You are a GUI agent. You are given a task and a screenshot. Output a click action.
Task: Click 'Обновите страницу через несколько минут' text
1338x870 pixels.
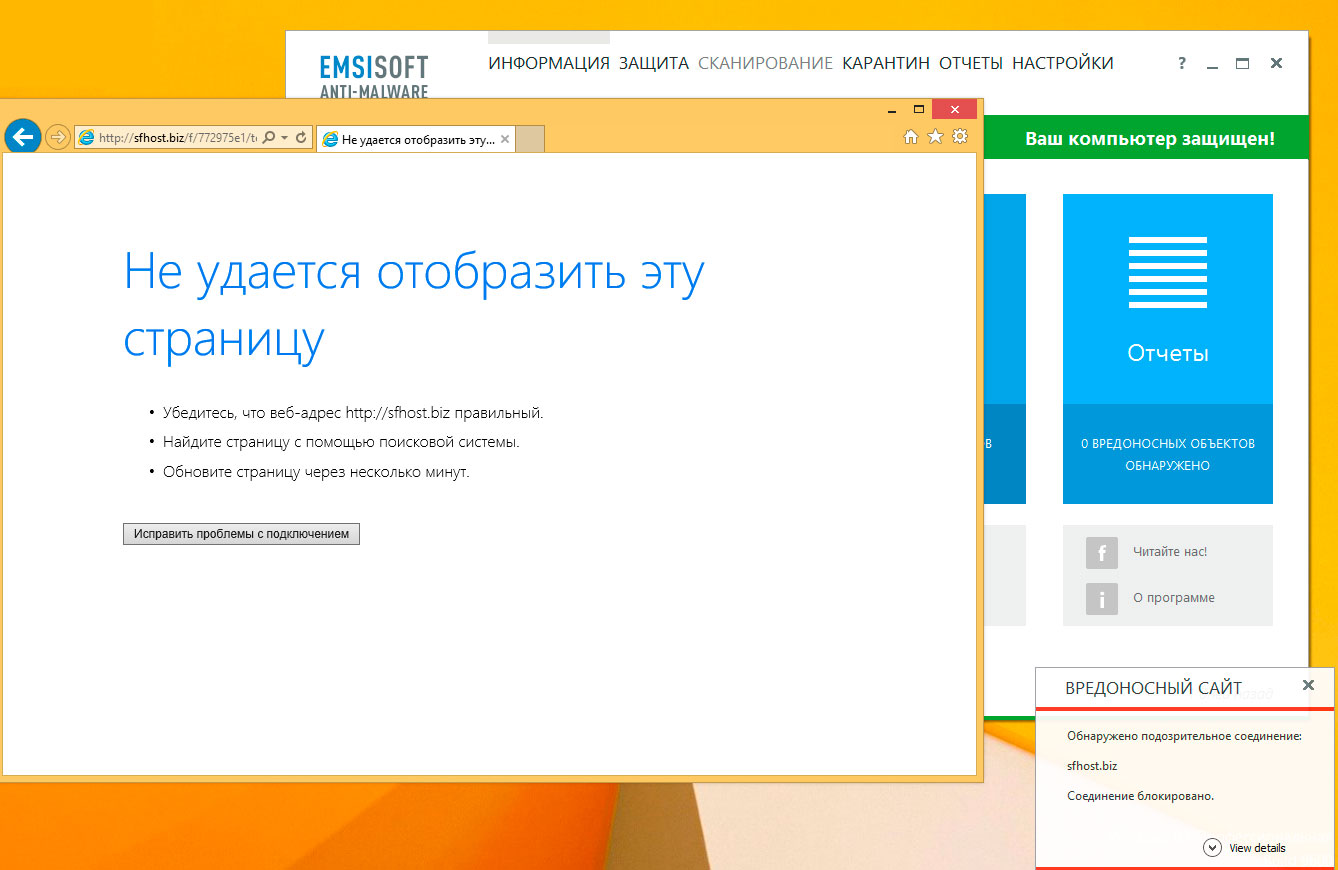point(316,471)
